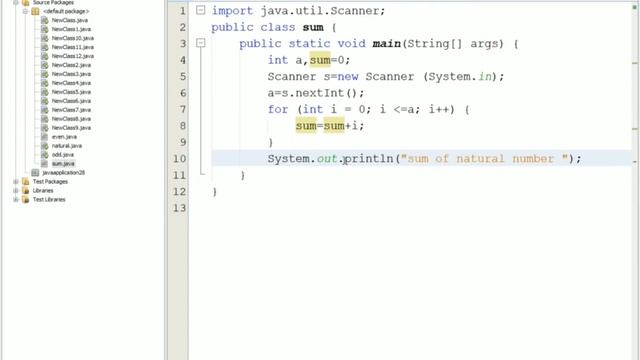This screenshot has width=640, height=360.
Task: Select the <default package> node
Action: click(x=66, y=11)
